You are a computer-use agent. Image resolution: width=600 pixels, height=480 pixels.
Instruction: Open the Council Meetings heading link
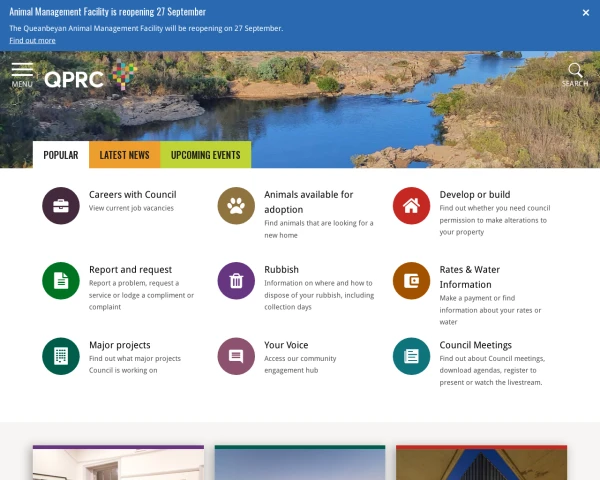click(x=478, y=345)
